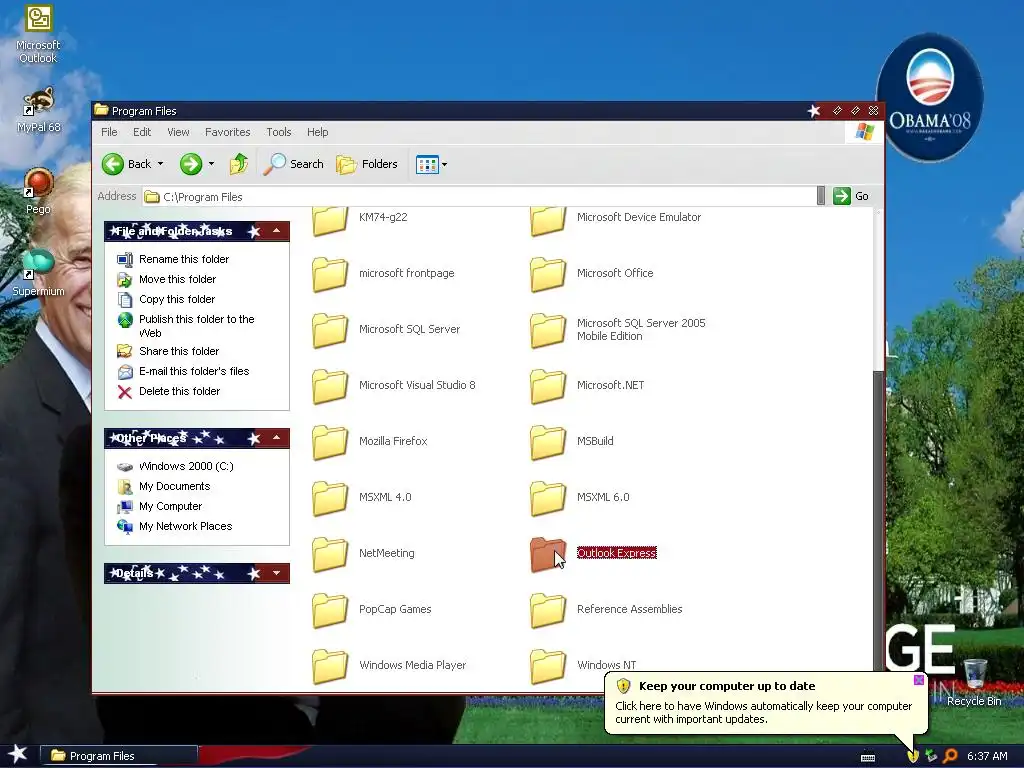
Task: Select the KM74-g22 folder
Action: [360, 218]
